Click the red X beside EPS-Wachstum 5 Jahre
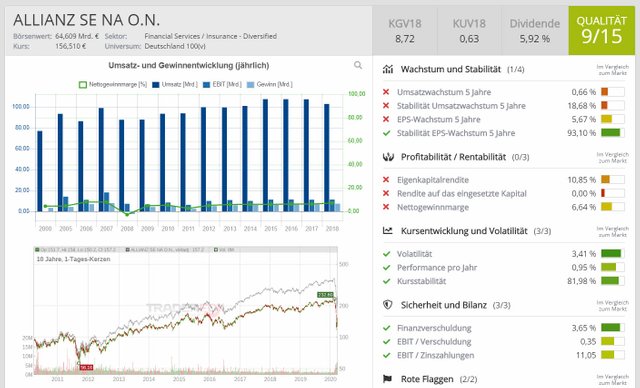 386,119
